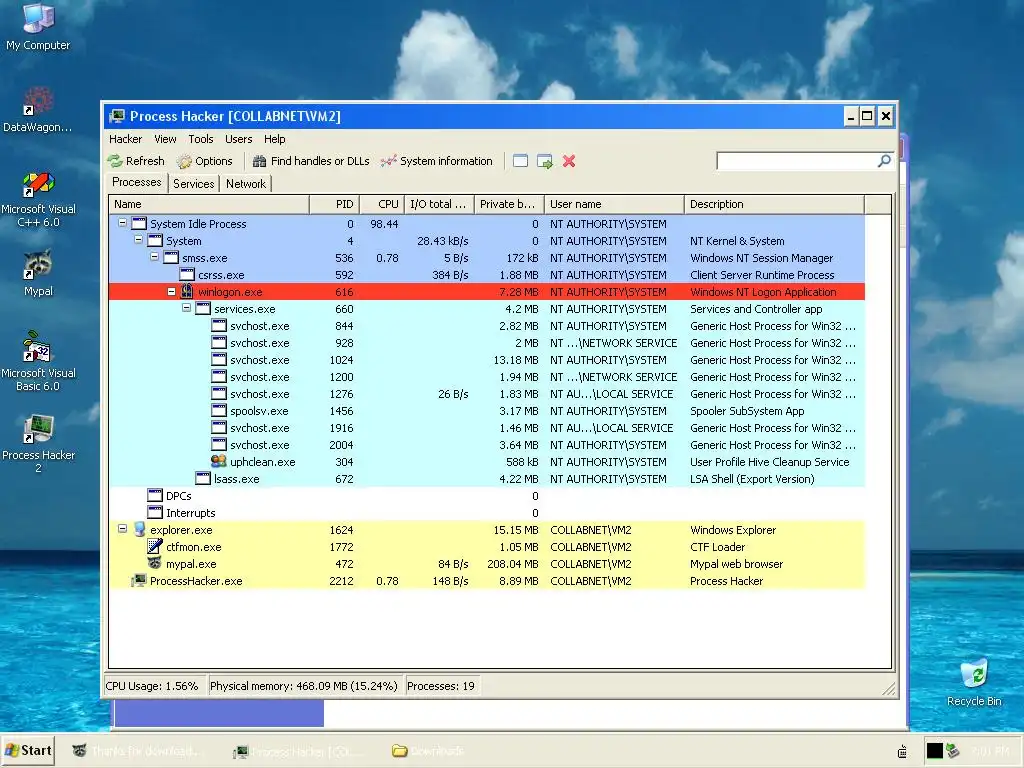
Task: Collapse System Idle Process tree node
Action: click(x=122, y=223)
